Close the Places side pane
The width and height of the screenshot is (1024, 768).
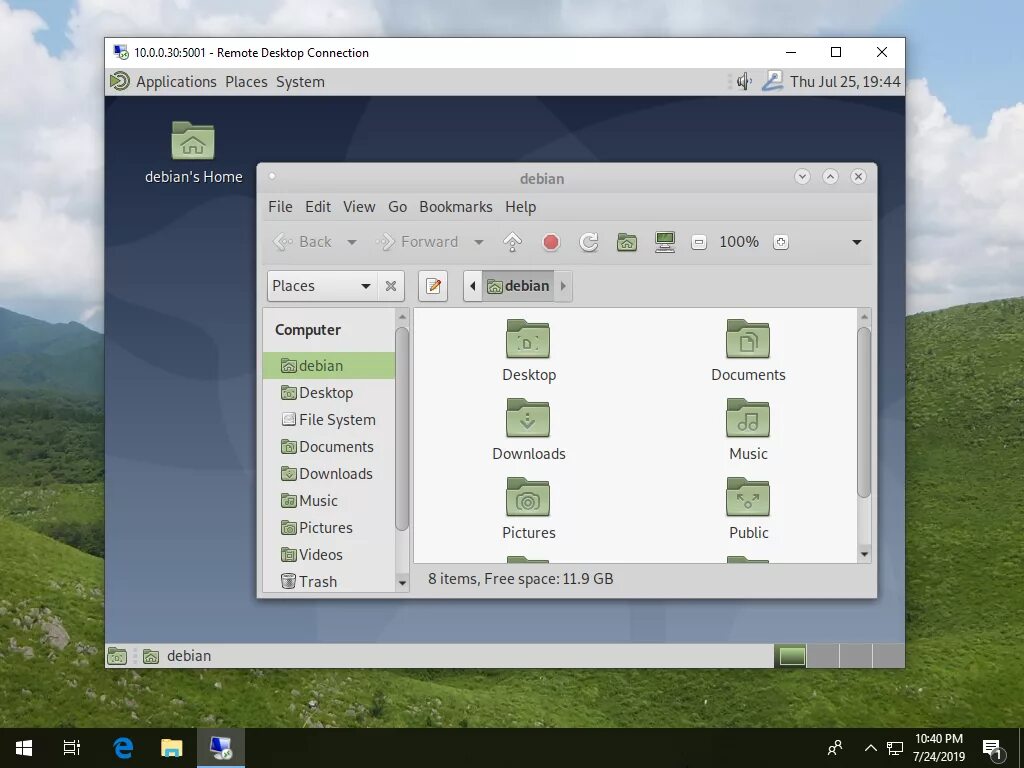(391, 286)
